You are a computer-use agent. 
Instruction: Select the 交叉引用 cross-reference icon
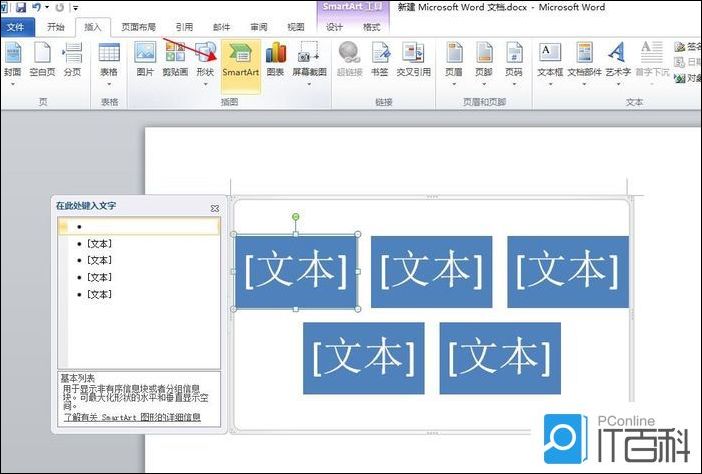(413, 60)
